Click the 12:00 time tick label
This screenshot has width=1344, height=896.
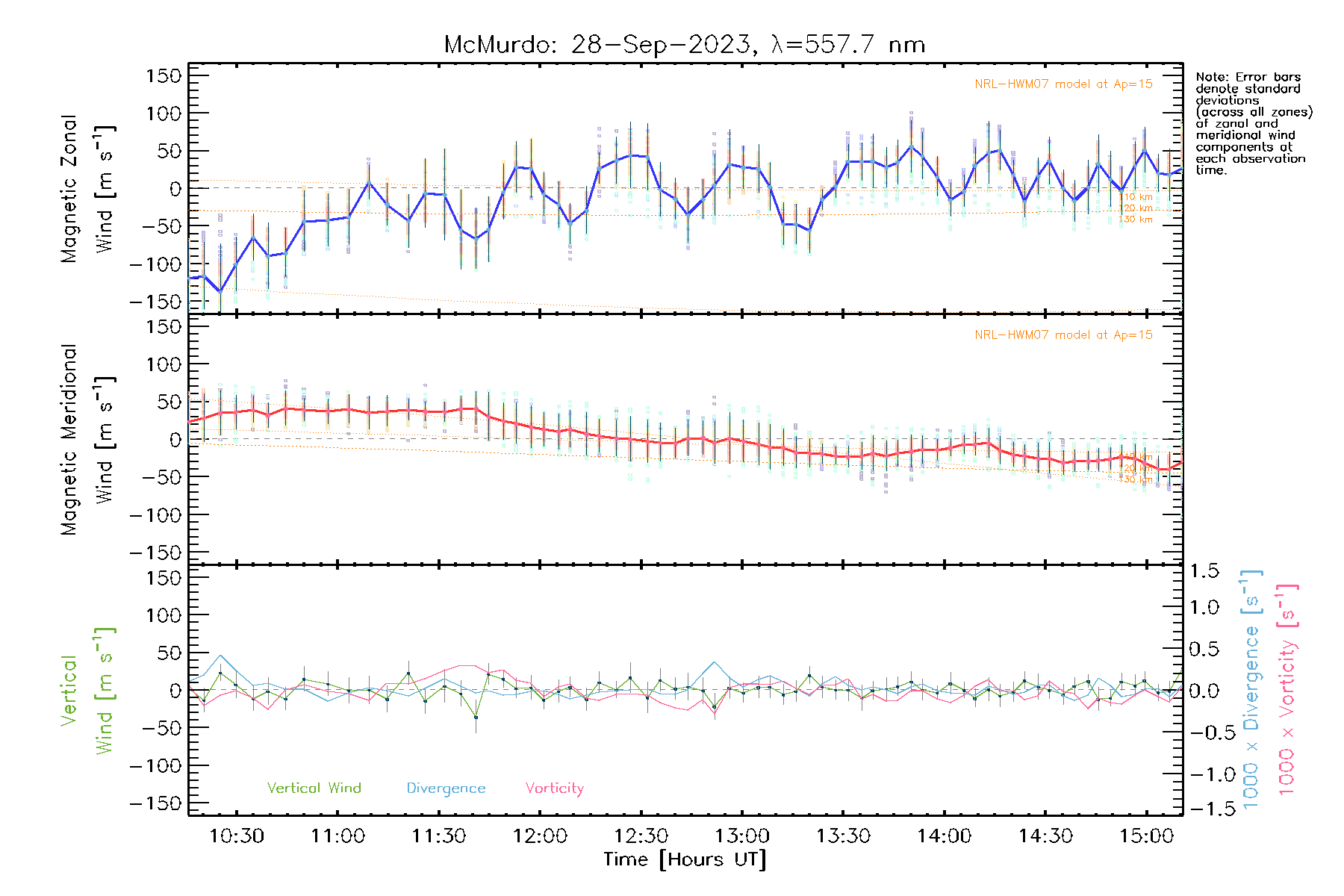tap(540, 836)
